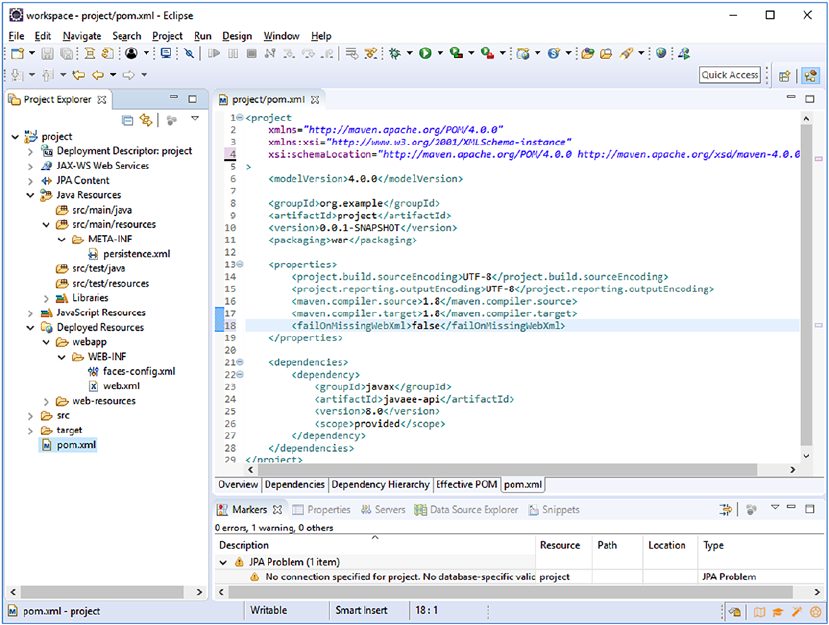Switch to the Effective POM tab
Viewport: 829px width, 625px height.
point(466,485)
